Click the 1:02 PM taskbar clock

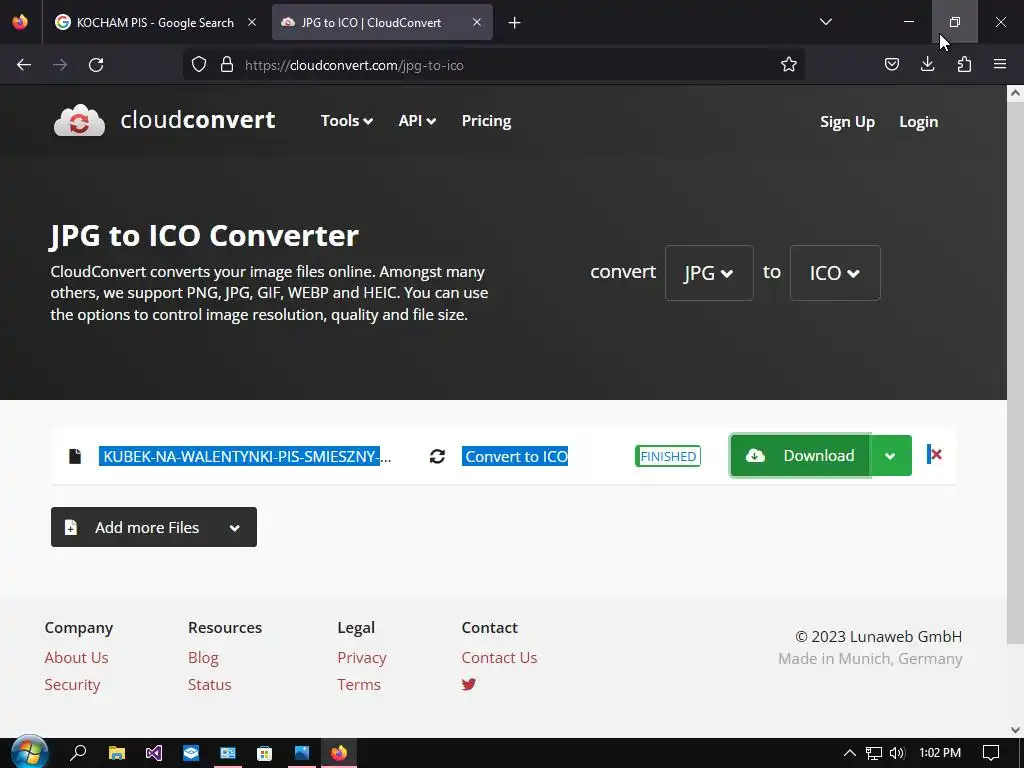click(x=940, y=752)
